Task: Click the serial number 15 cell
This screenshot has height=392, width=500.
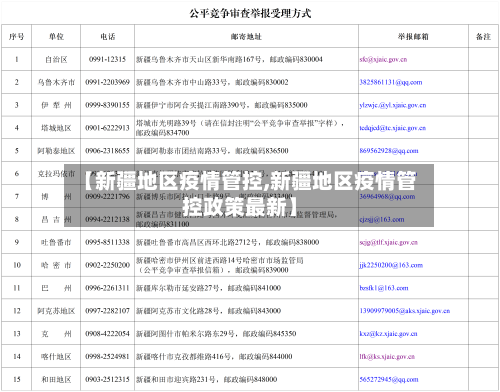Action: (17, 379)
